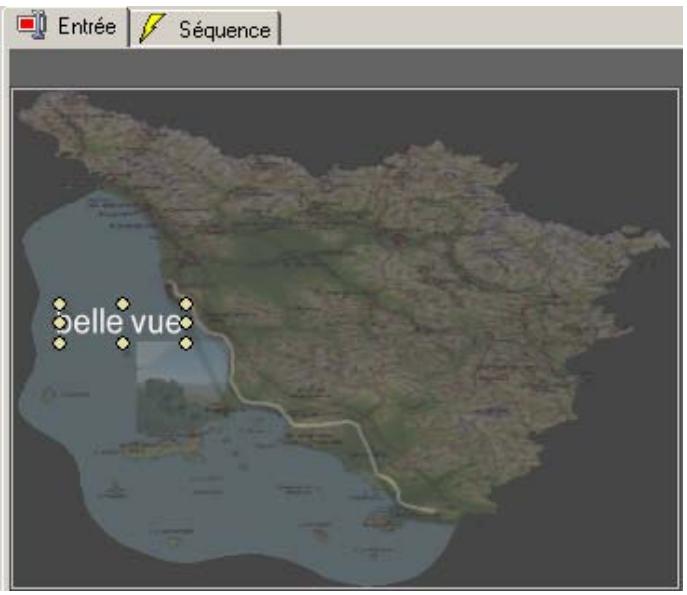Open the Séquence tab
This screenshot has width=687, height=595.
click(x=205, y=29)
